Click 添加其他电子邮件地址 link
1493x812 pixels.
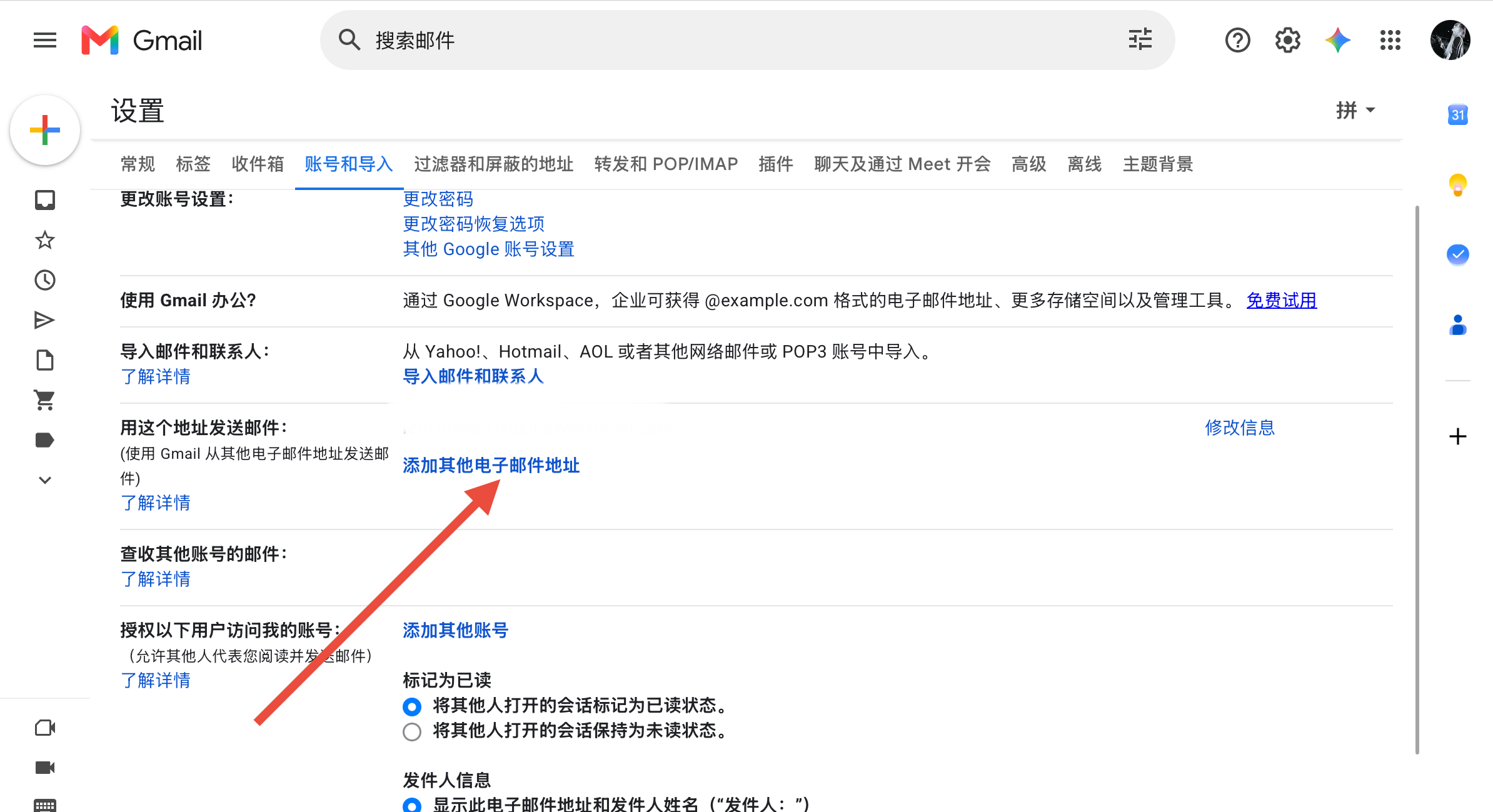[x=491, y=465]
